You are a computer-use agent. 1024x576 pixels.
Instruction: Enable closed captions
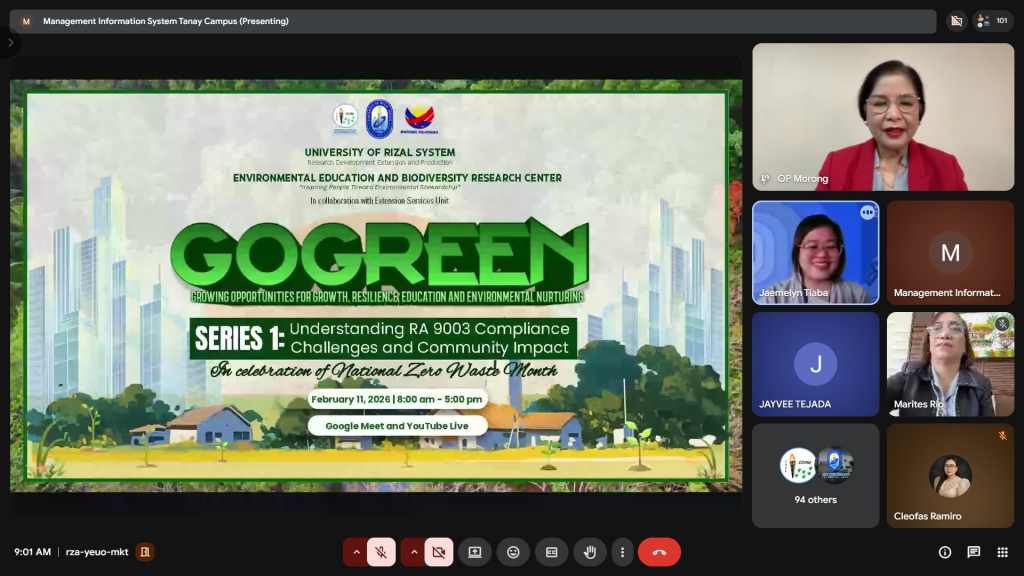[x=551, y=551]
